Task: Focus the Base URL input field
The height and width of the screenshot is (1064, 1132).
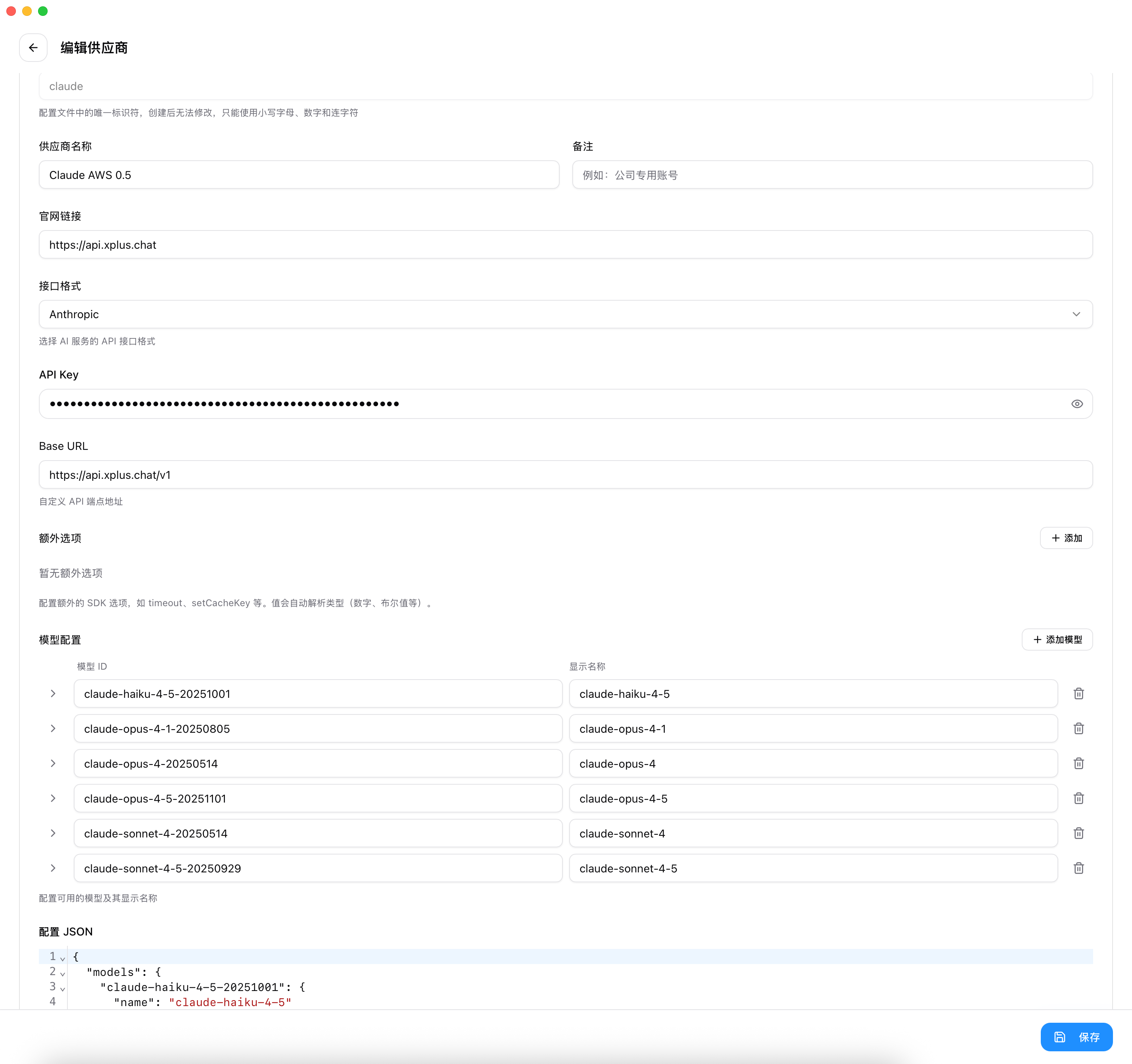Action: [x=565, y=475]
